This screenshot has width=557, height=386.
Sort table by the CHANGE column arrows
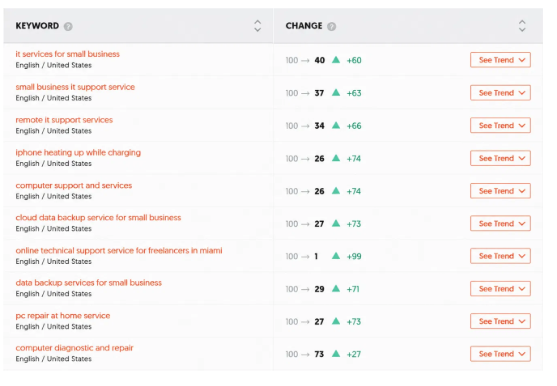[x=522, y=26]
